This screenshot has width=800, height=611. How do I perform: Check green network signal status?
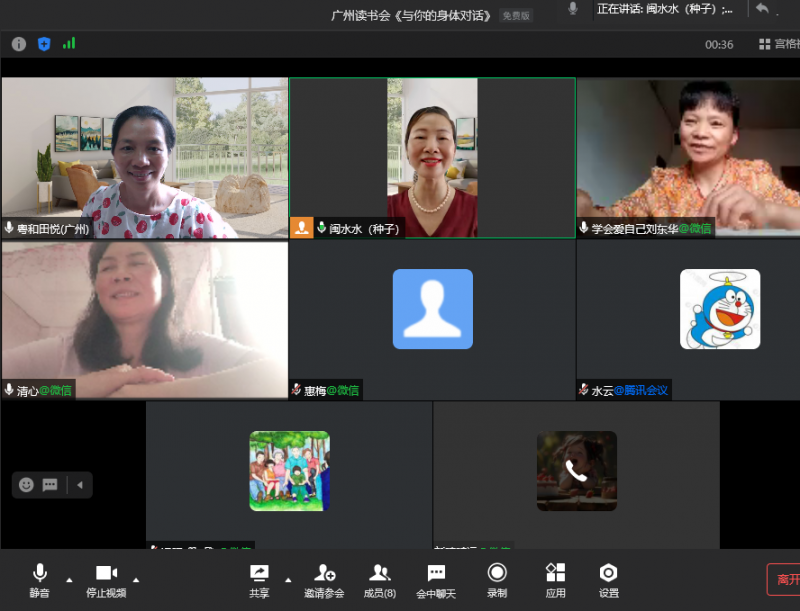tap(69, 44)
